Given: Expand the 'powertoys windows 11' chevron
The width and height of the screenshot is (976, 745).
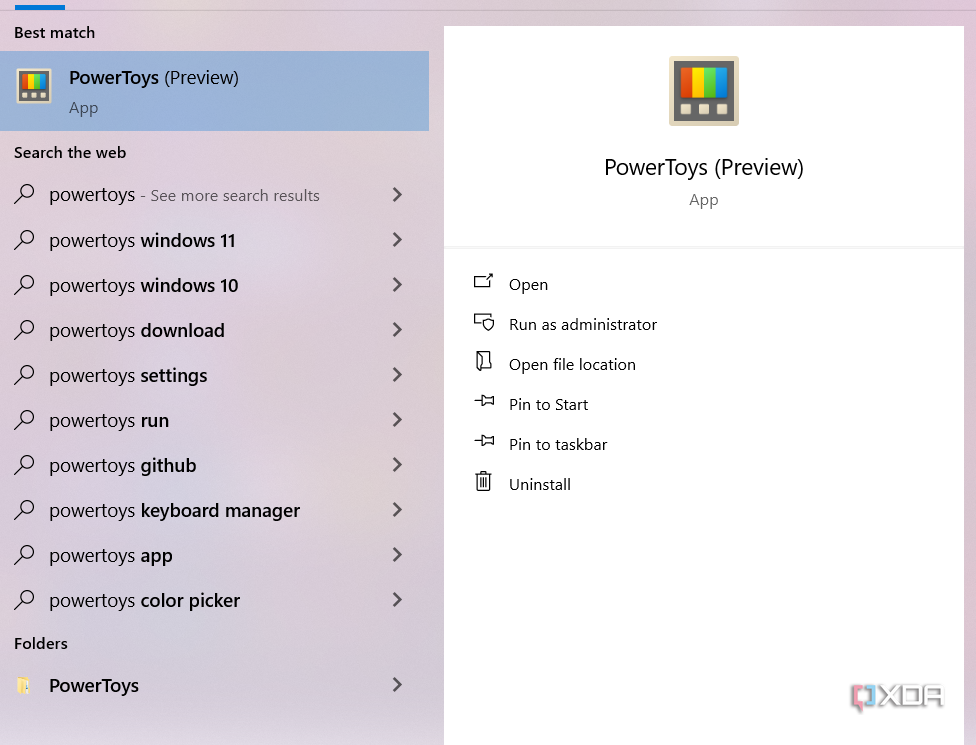Looking at the screenshot, I should click(397, 240).
